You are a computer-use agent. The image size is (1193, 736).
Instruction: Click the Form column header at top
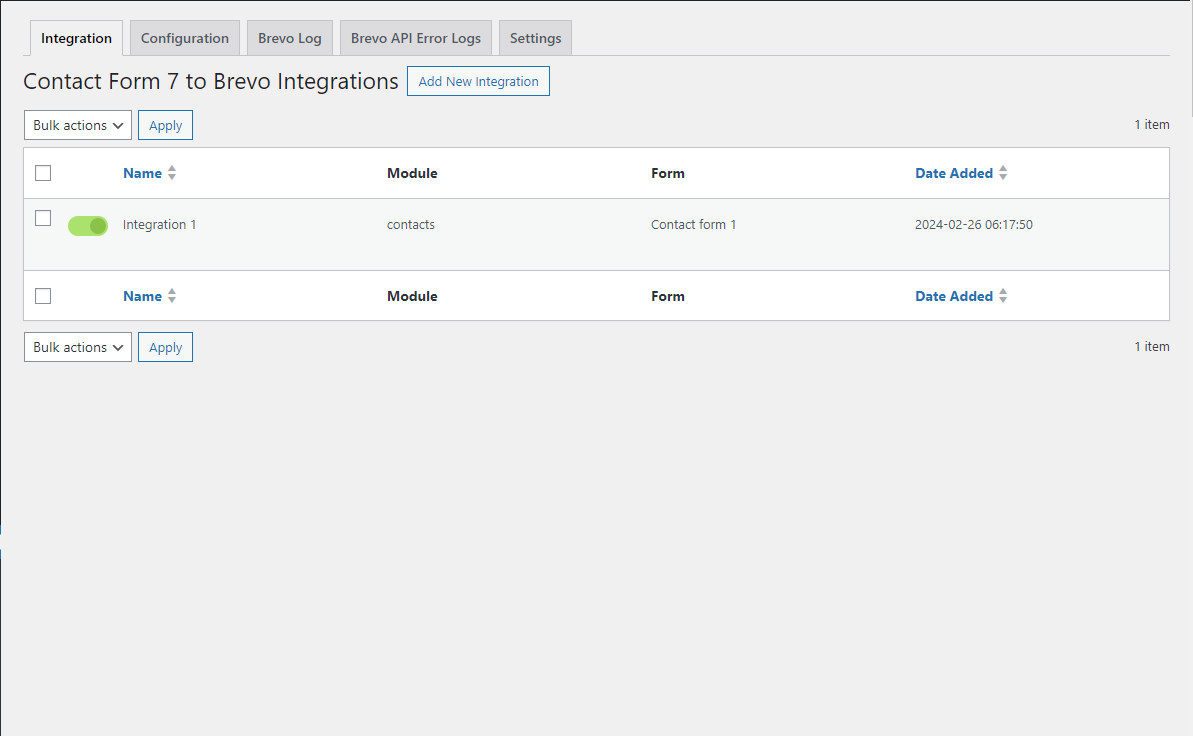(x=668, y=173)
